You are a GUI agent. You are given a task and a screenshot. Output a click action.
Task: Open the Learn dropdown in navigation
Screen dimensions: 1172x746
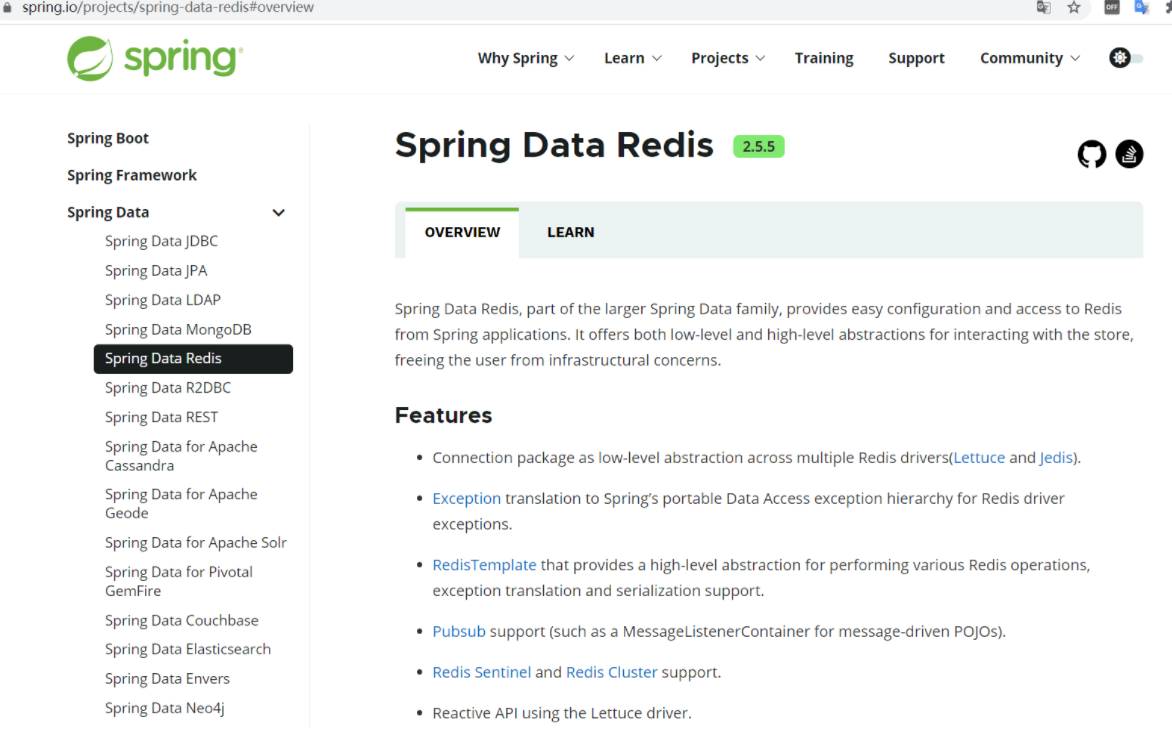pos(633,58)
